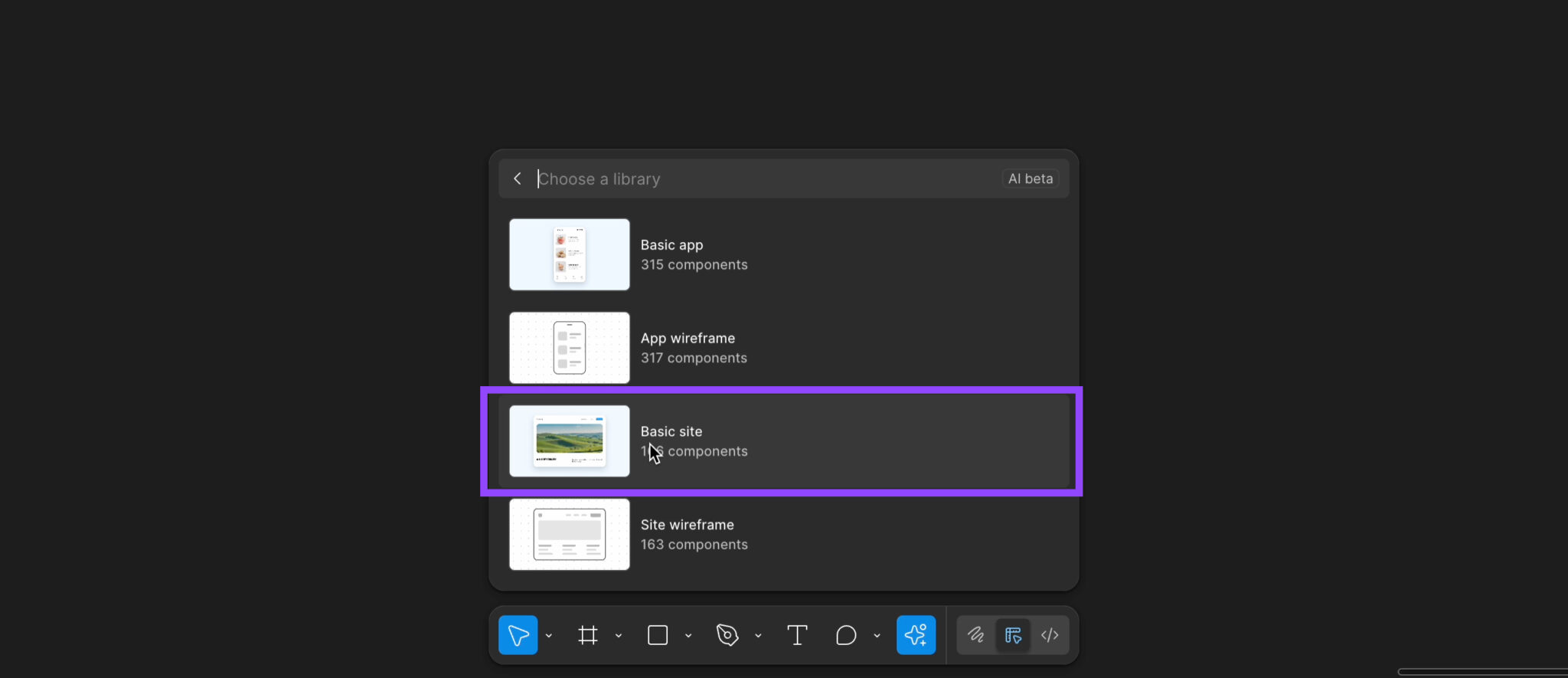Click the Site wireframe thumbnail
1568x678 pixels.
pos(570,535)
